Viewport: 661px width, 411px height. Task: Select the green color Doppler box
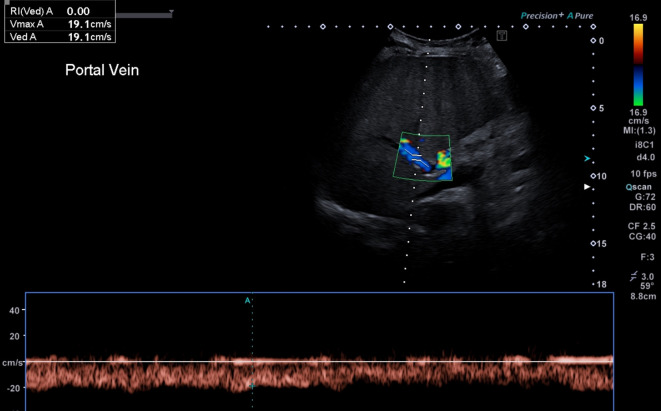[x=422, y=157]
